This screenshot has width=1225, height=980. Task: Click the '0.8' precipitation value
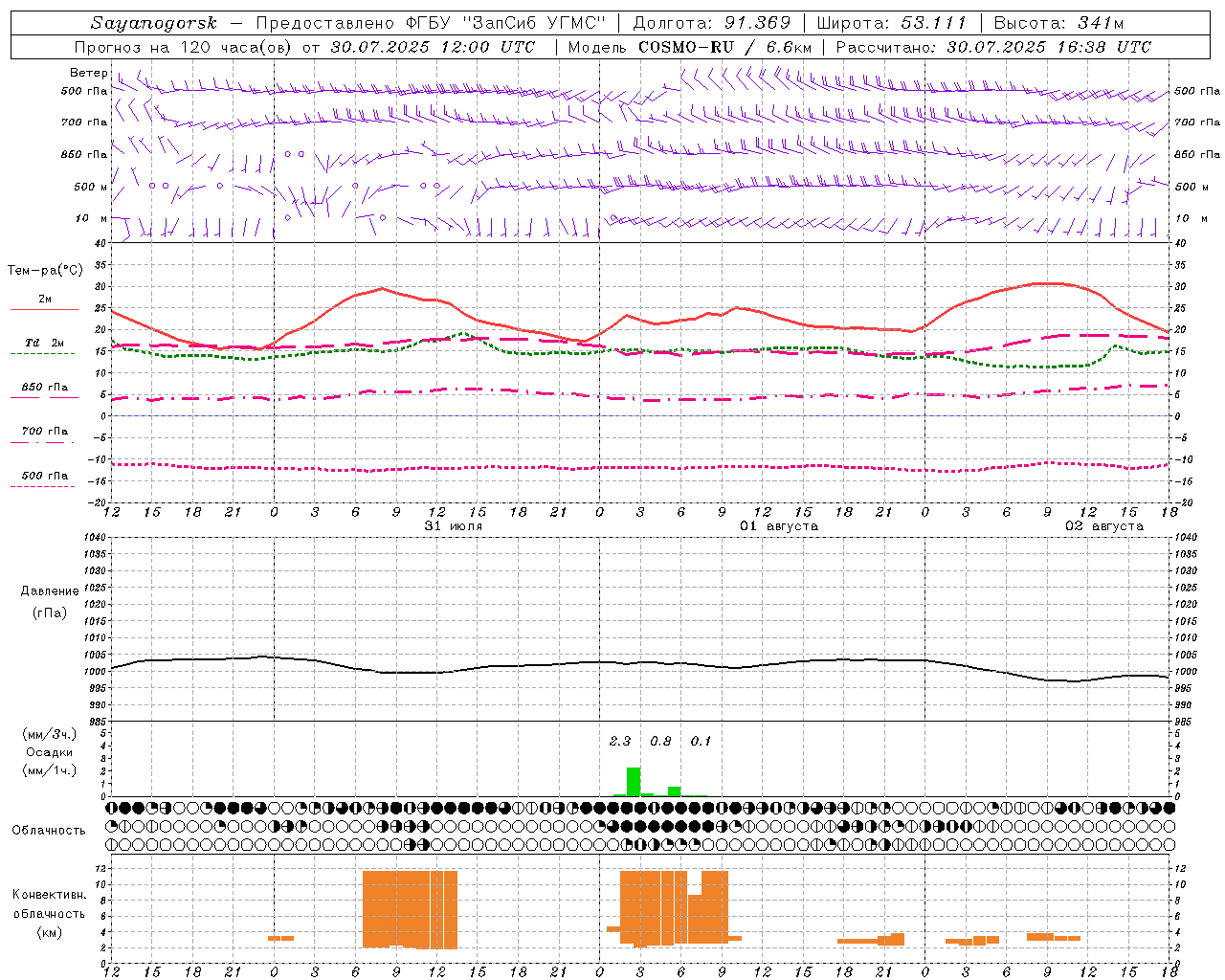(660, 741)
